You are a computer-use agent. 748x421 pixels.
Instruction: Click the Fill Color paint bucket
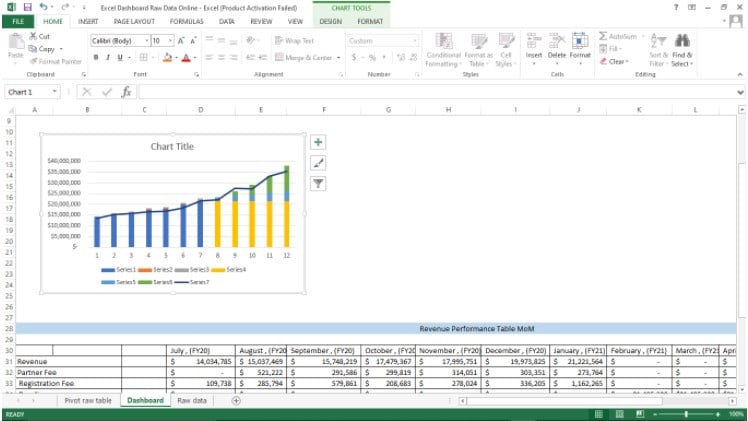(167, 58)
